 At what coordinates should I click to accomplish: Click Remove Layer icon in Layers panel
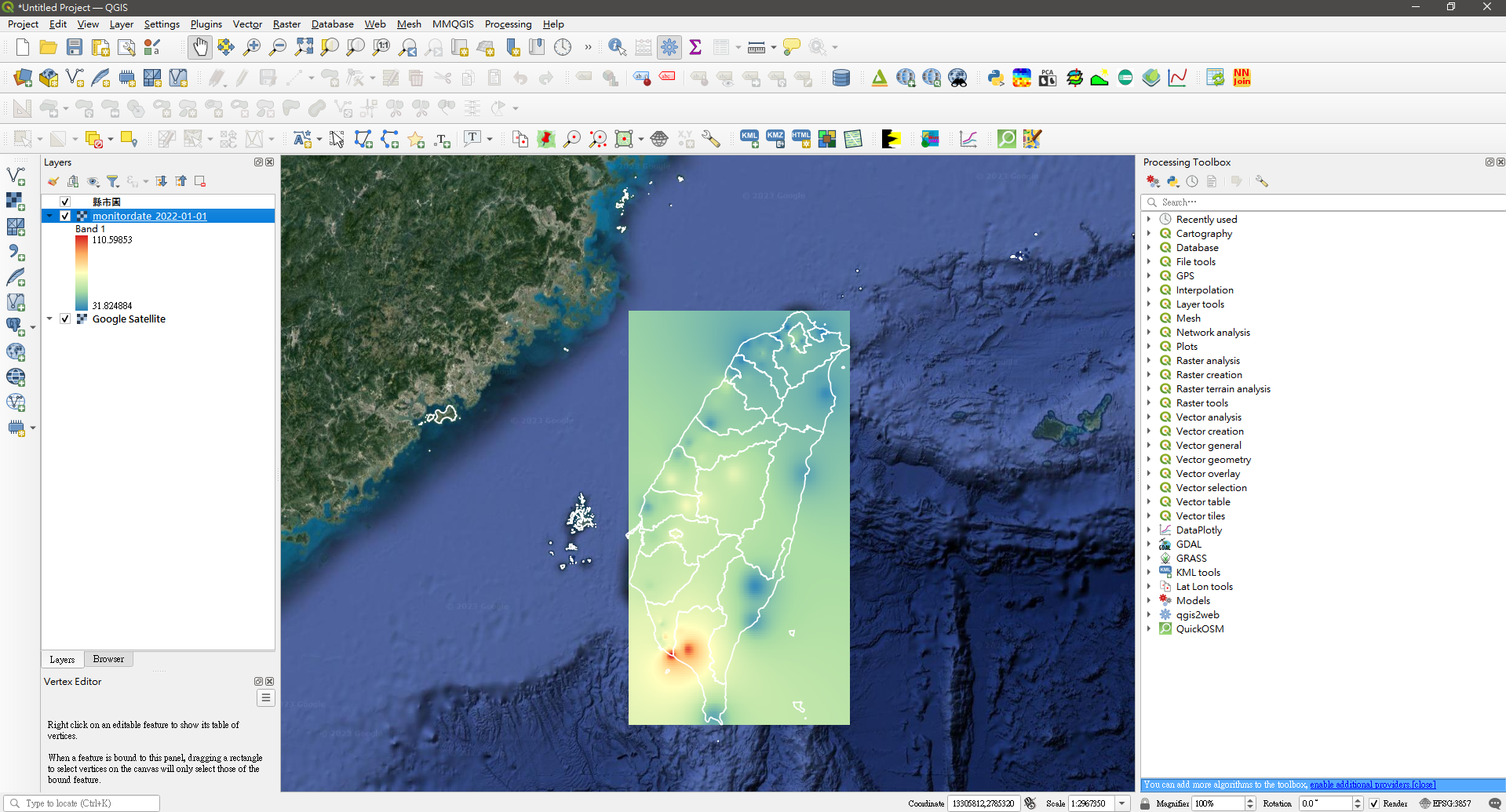[200, 181]
